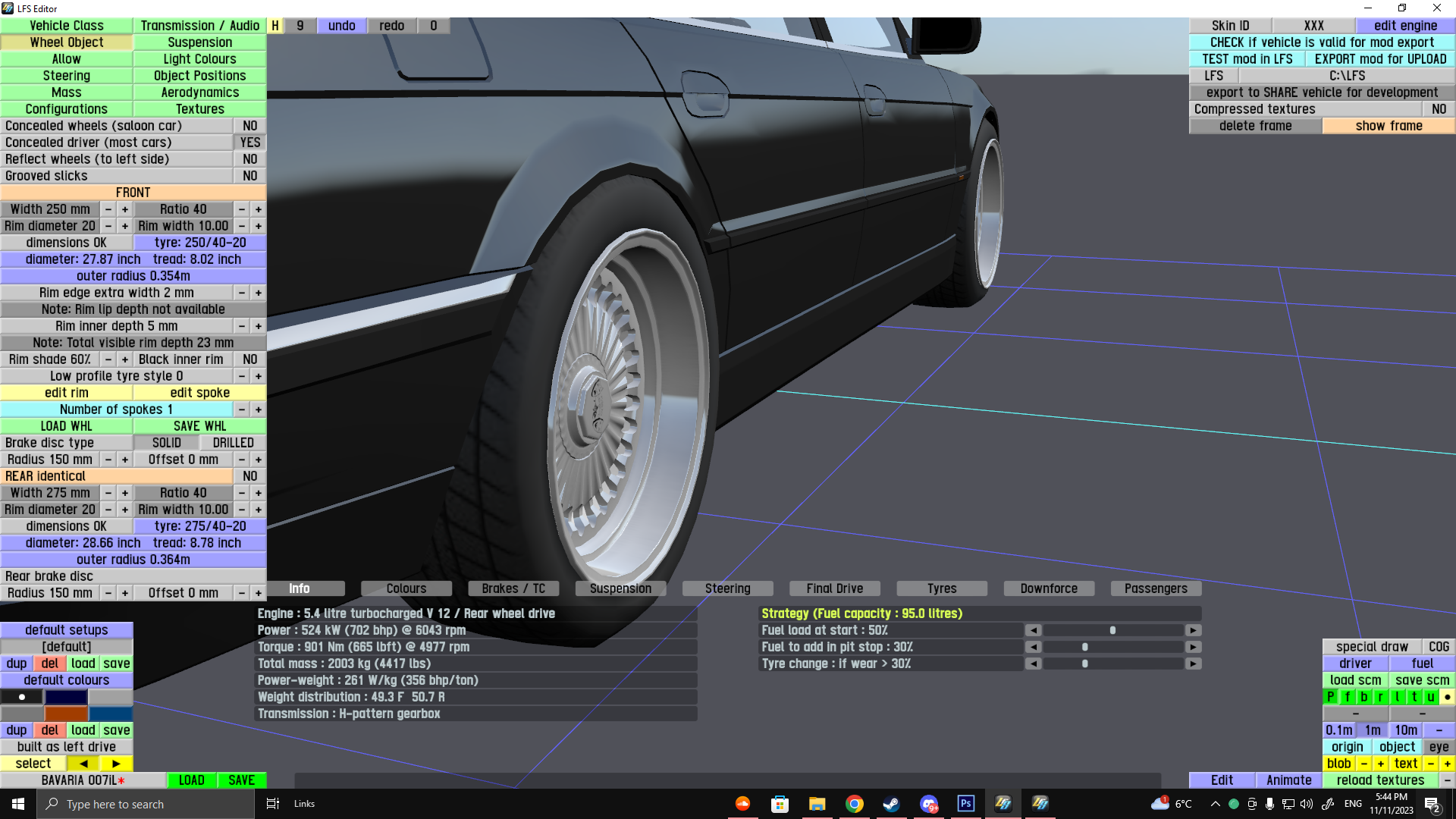The height and width of the screenshot is (819, 1456).
Task: Open Google Chrome from taskbar
Action: coord(855,804)
